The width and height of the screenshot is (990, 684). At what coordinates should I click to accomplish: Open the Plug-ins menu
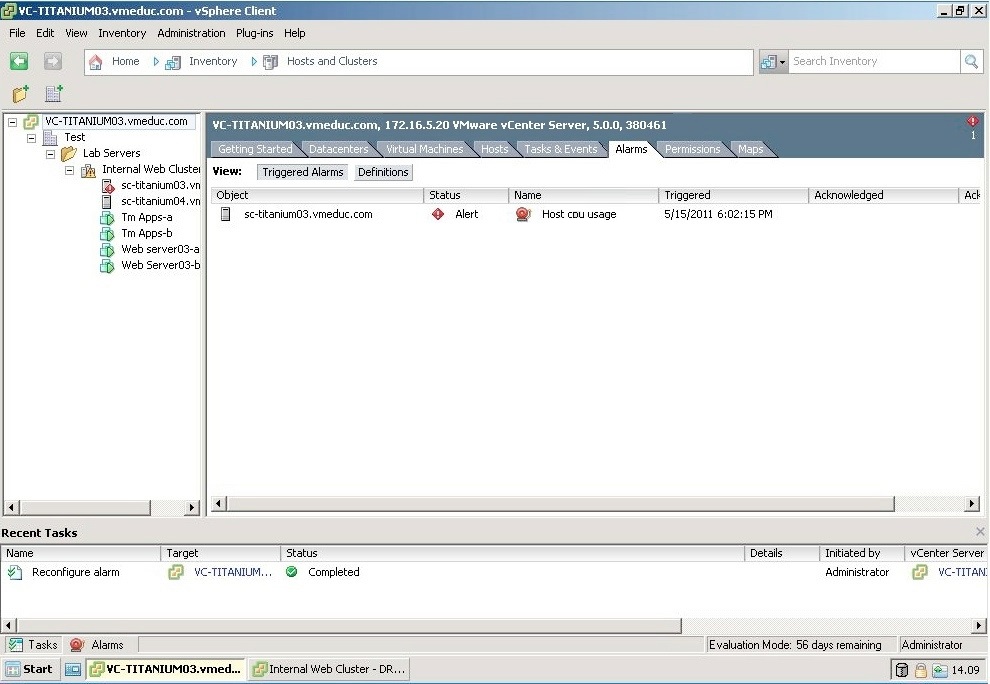(254, 33)
